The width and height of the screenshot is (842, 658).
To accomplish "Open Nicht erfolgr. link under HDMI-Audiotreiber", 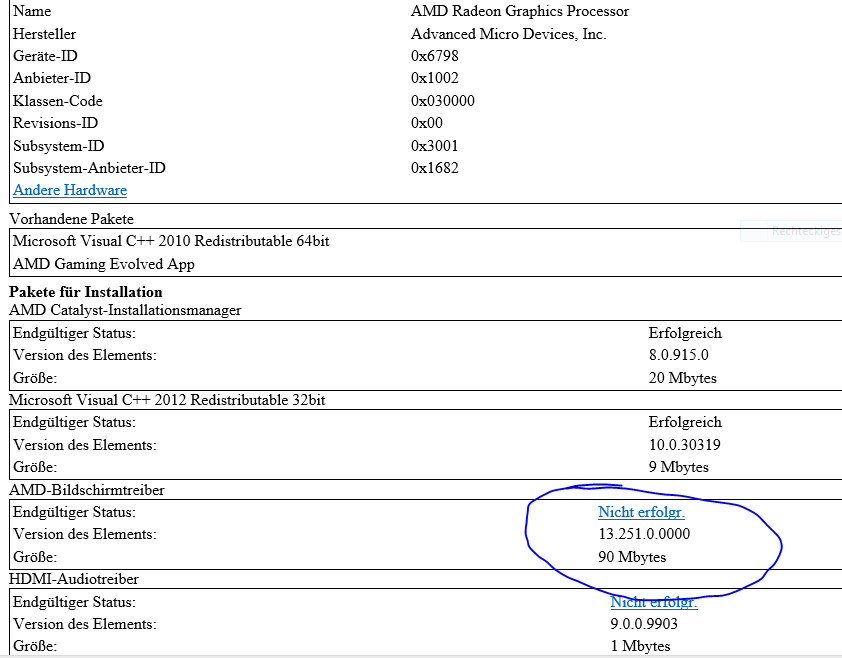I will click(654, 602).
